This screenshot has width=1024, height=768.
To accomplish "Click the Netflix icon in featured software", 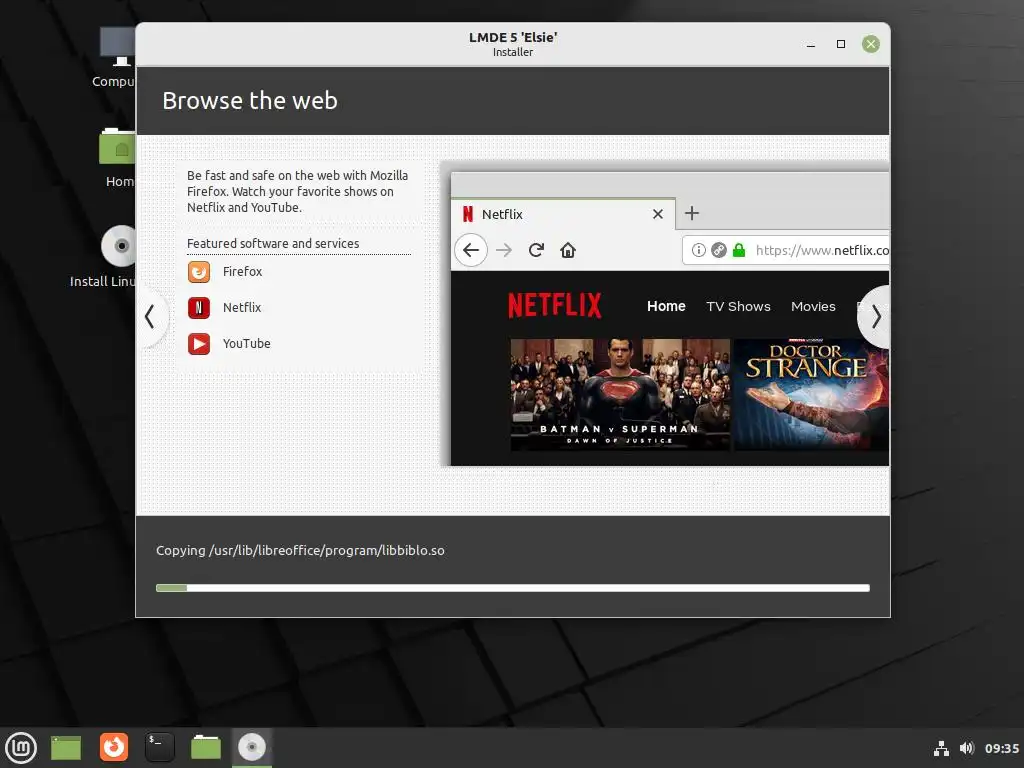I will [199, 308].
